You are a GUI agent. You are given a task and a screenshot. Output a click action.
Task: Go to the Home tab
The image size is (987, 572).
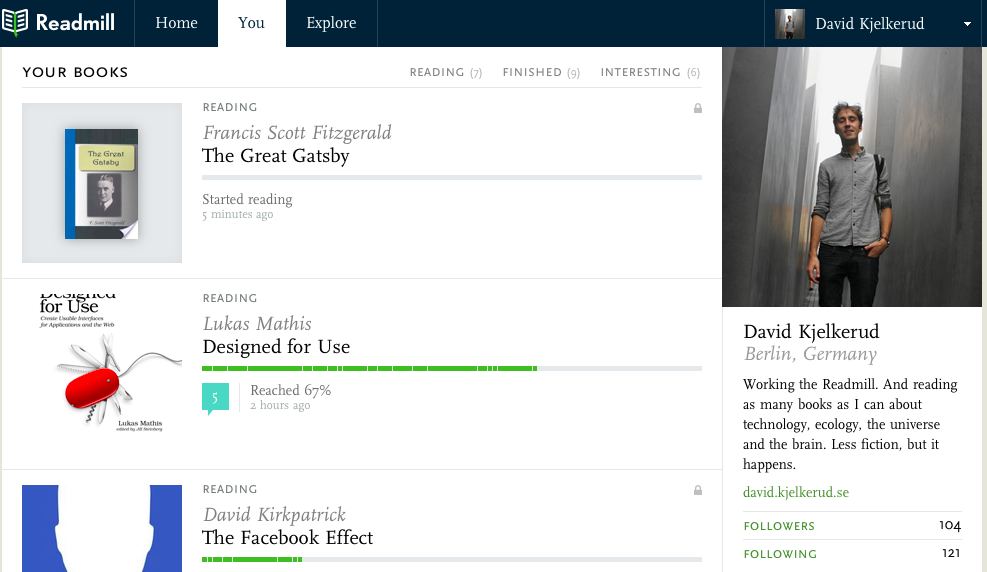(x=176, y=23)
